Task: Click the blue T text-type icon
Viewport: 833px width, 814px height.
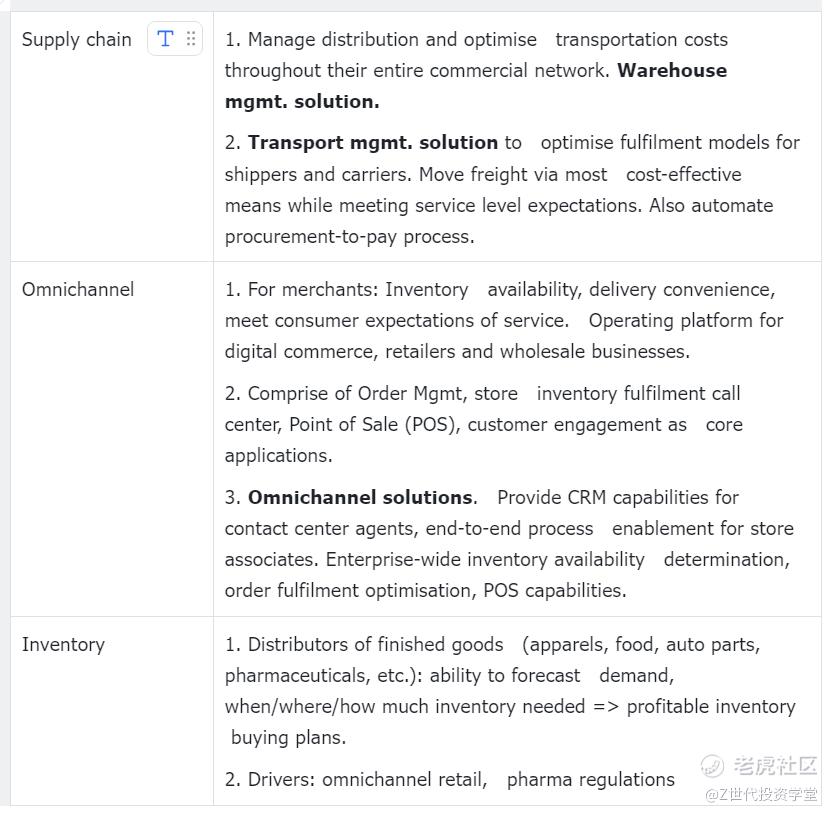Action: tap(165, 39)
